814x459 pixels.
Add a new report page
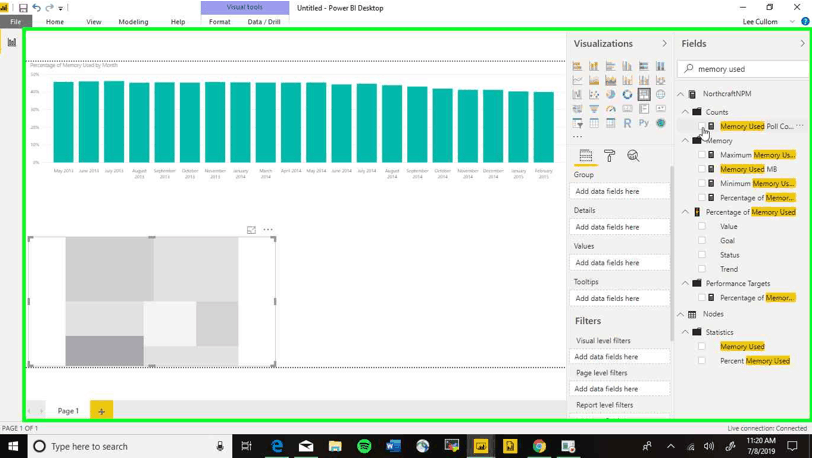click(101, 411)
